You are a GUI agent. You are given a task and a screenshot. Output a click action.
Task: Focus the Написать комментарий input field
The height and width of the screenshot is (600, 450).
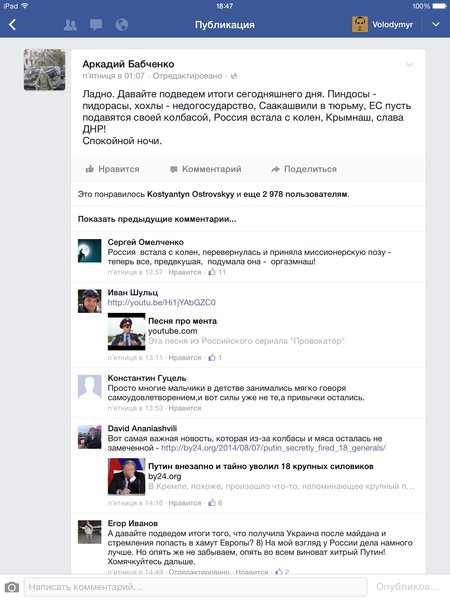[196, 587]
